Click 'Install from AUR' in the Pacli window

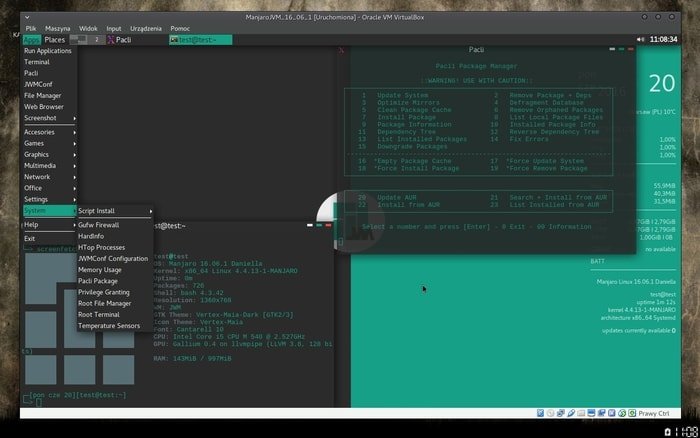[x=408, y=205]
